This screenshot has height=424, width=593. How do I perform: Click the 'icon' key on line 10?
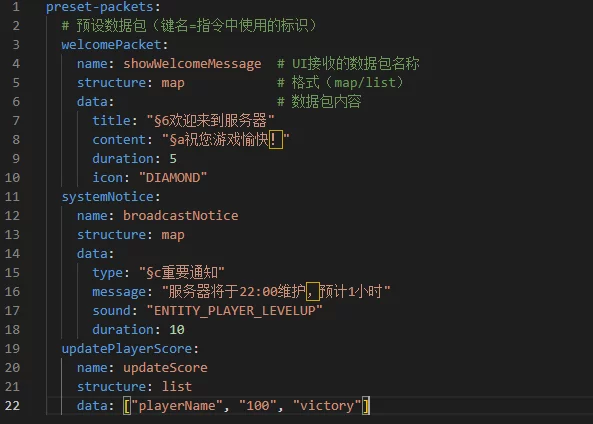tap(108, 177)
